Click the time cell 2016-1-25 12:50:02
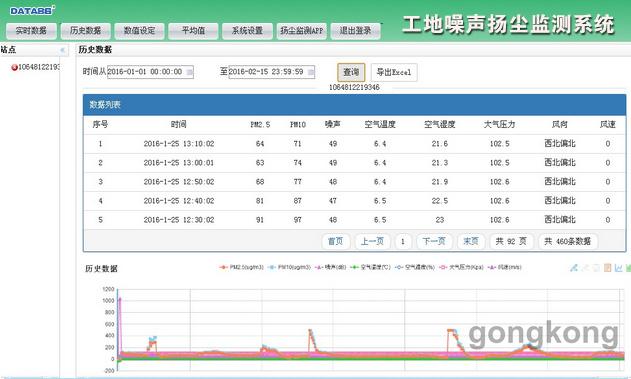Screen dimensions: 631x379 (179, 182)
